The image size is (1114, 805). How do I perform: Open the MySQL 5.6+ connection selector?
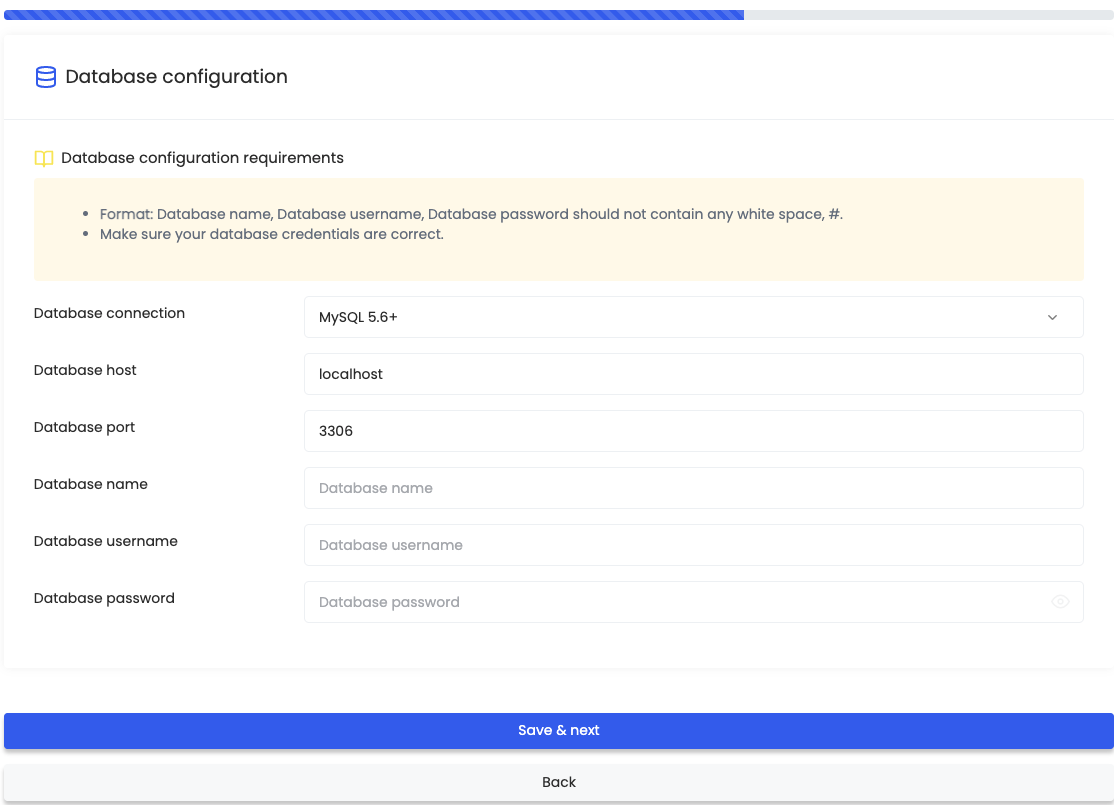[x=680, y=317]
